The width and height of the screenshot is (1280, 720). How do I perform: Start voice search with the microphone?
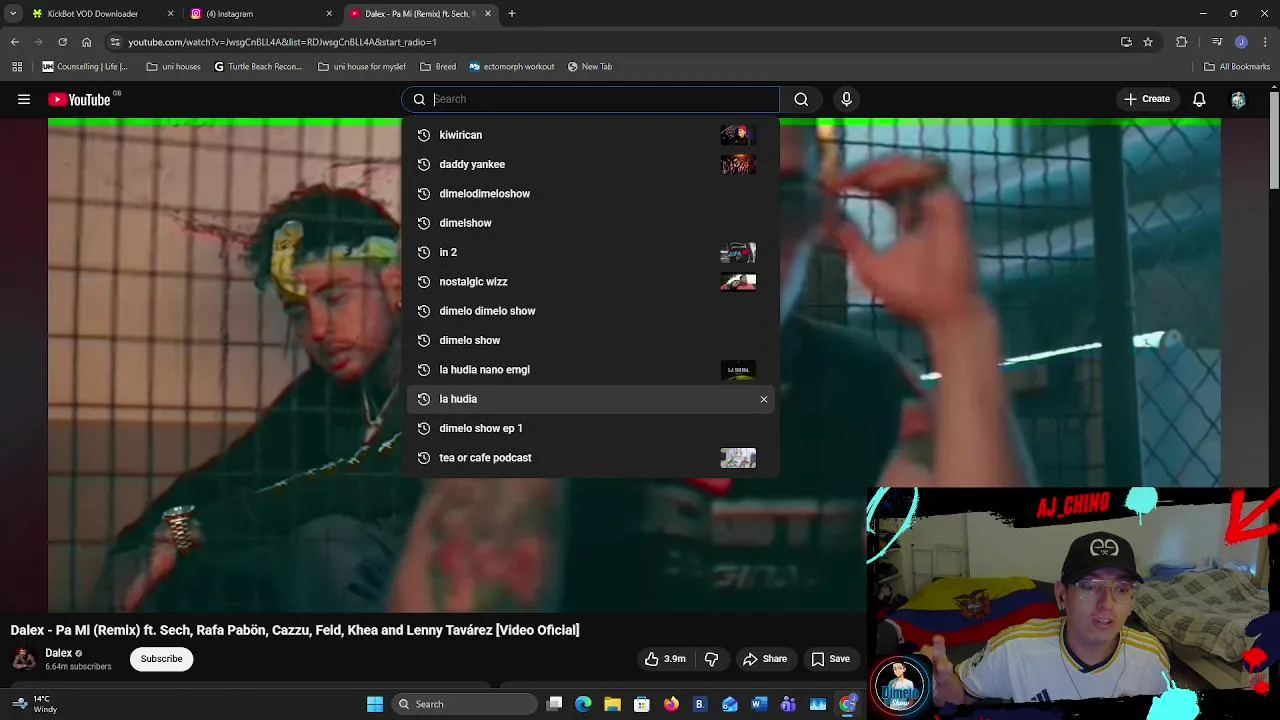846,99
